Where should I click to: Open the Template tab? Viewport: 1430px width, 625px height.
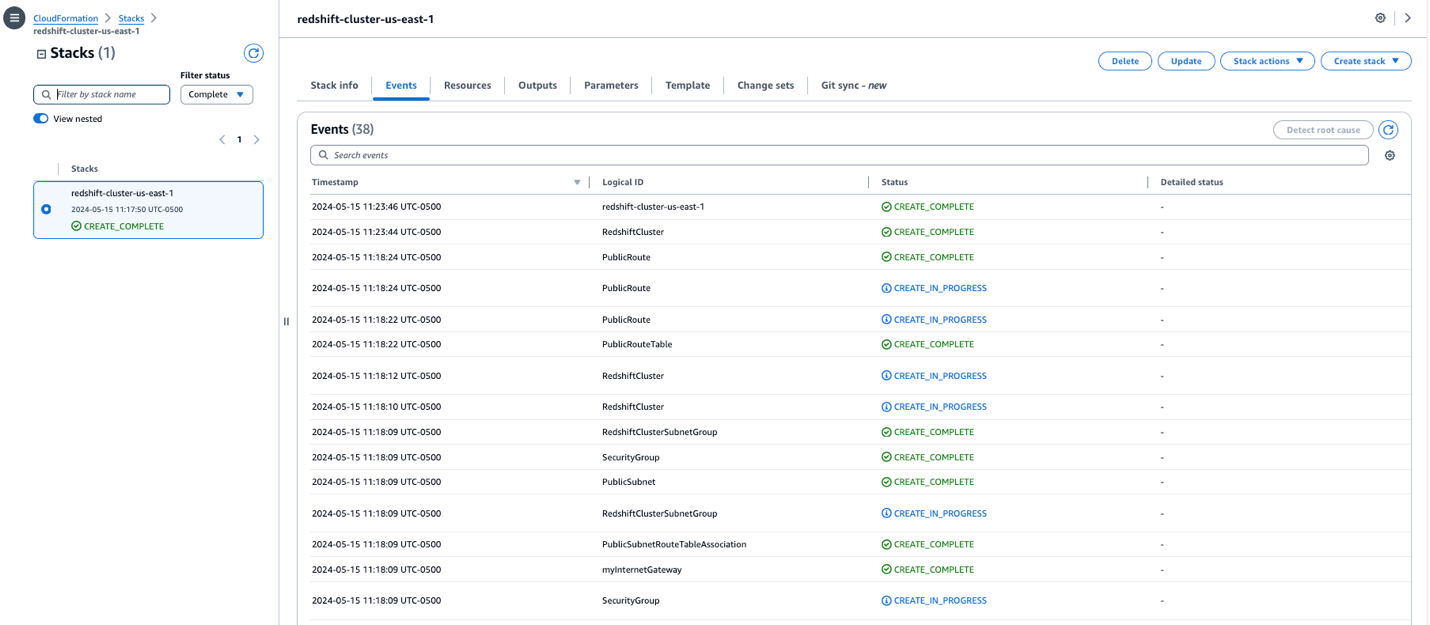(x=687, y=85)
